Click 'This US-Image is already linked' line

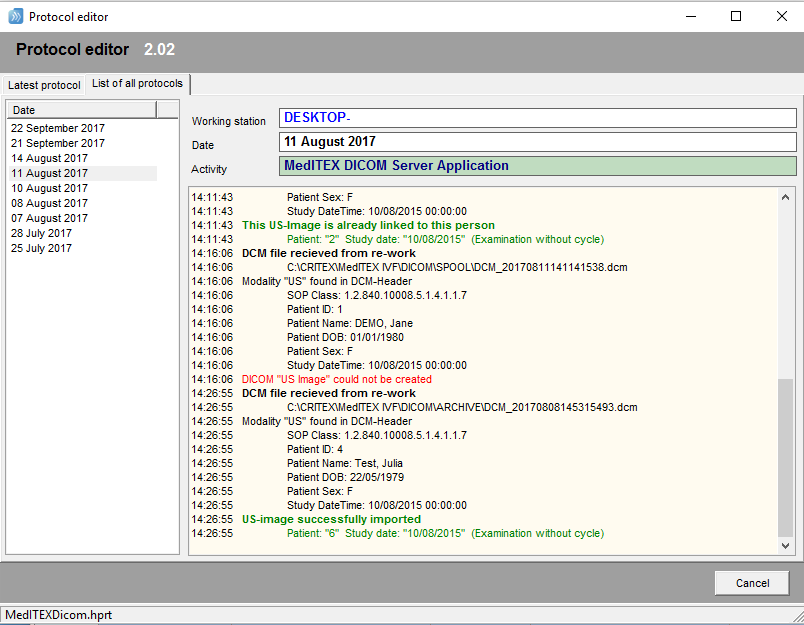[x=368, y=225]
